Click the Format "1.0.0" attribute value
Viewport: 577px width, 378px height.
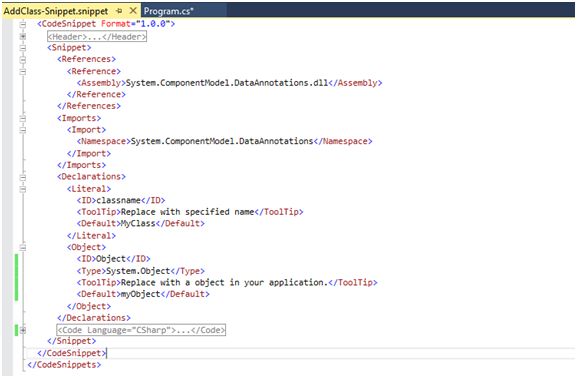coord(153,24)
